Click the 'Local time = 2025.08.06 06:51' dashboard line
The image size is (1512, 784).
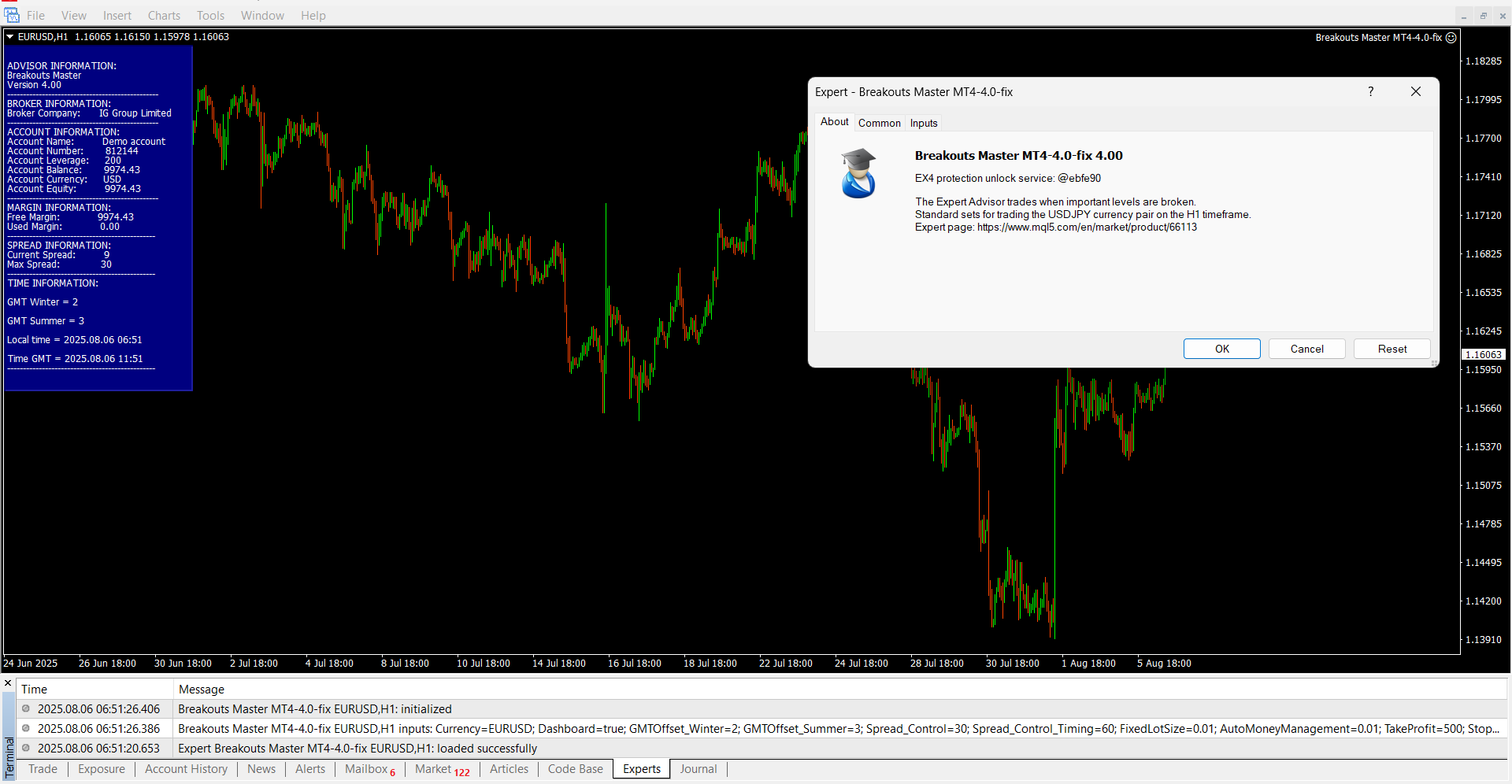75,340
